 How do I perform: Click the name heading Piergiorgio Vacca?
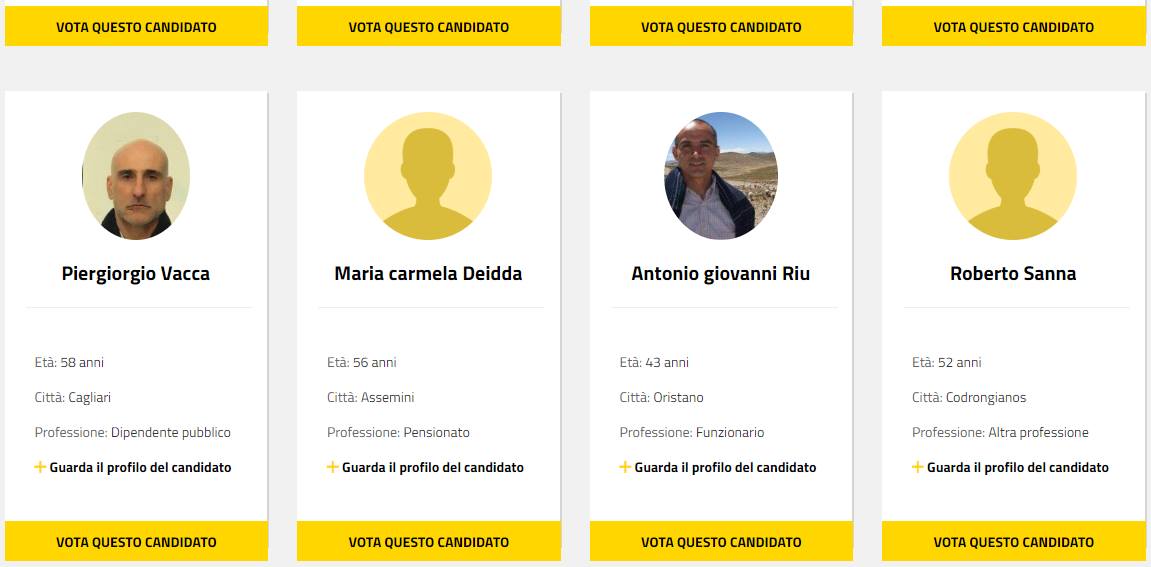pos(136,273)
